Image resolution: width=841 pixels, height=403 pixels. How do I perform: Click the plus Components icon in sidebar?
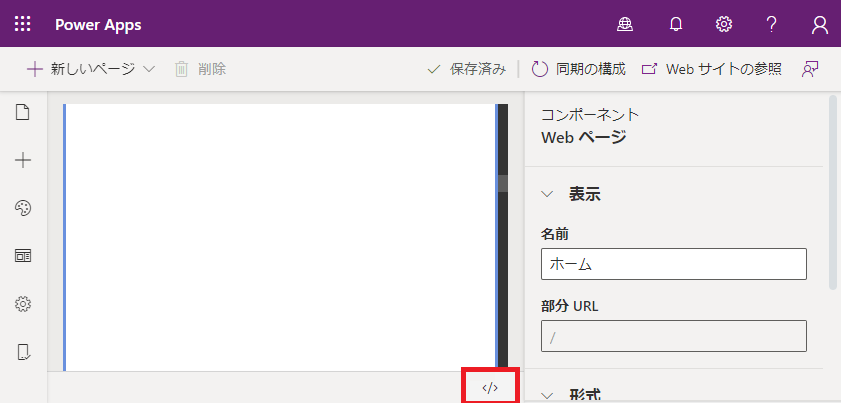point(23,161)
